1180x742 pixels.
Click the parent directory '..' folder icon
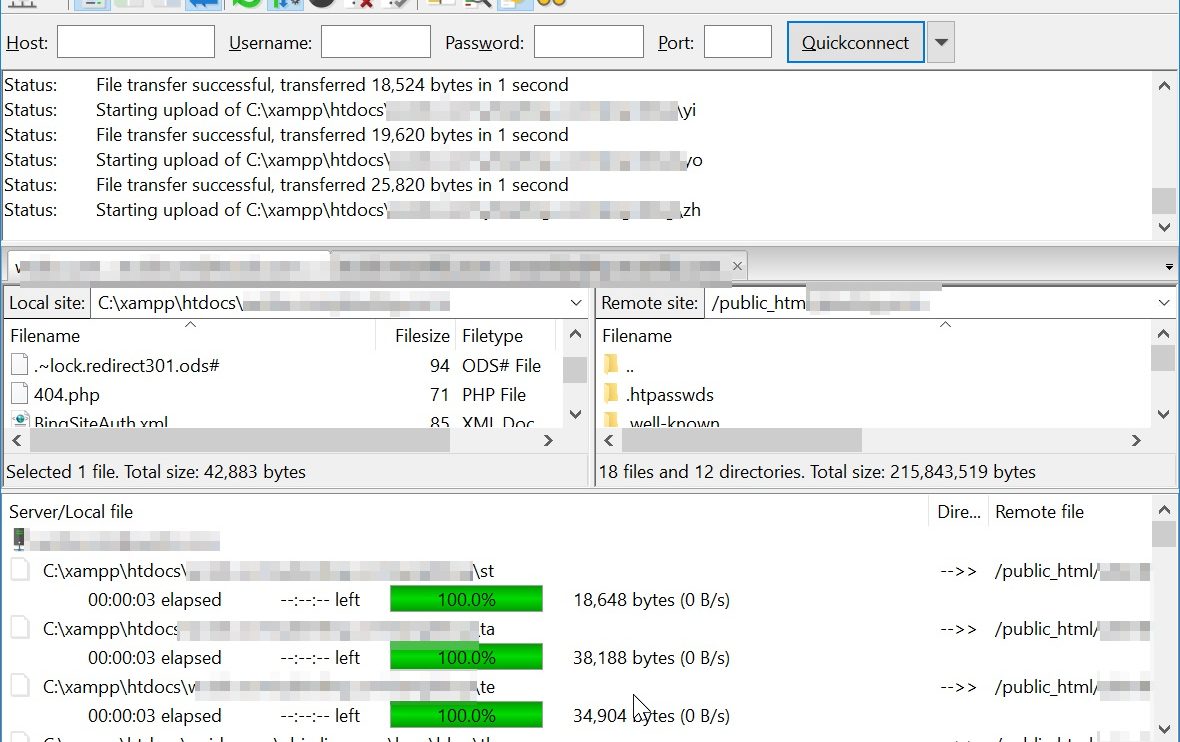coord(611,366)
